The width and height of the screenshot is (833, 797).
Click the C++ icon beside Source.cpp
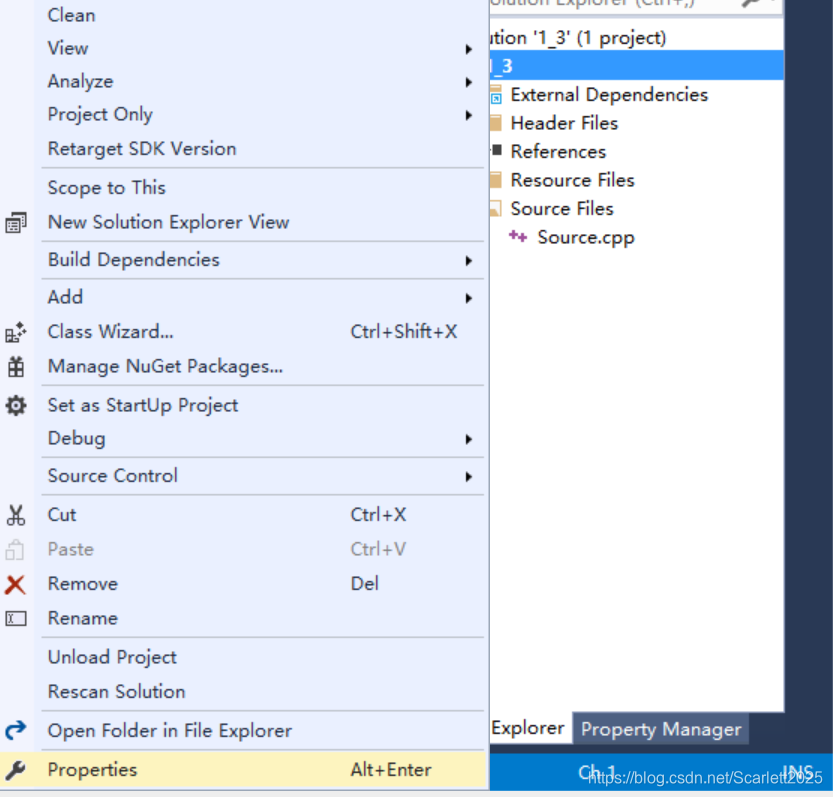point(518,237)
